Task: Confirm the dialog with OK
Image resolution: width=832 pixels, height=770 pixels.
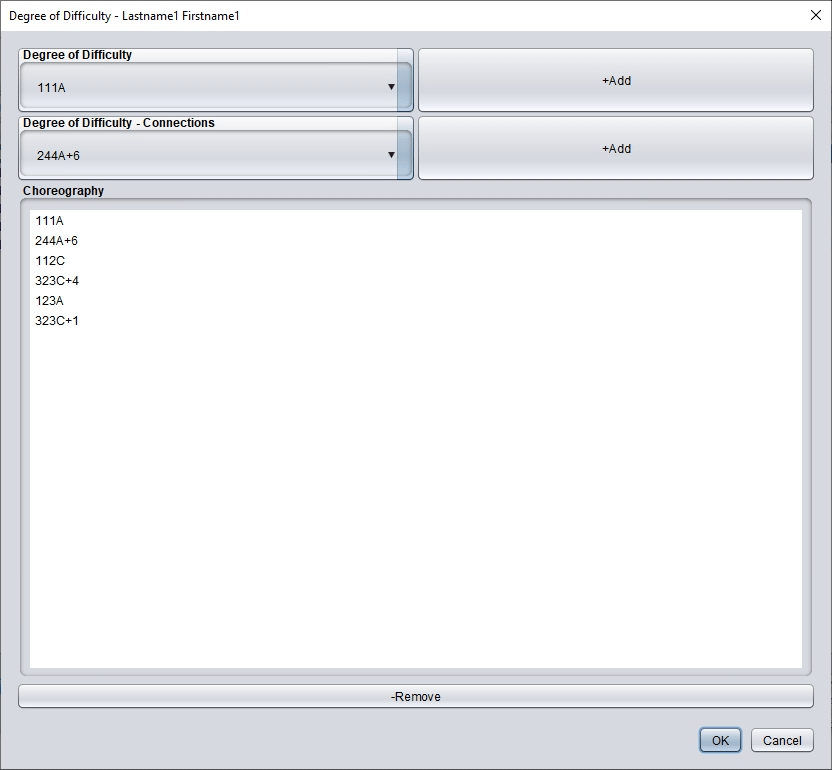Action: pos(720,740)
